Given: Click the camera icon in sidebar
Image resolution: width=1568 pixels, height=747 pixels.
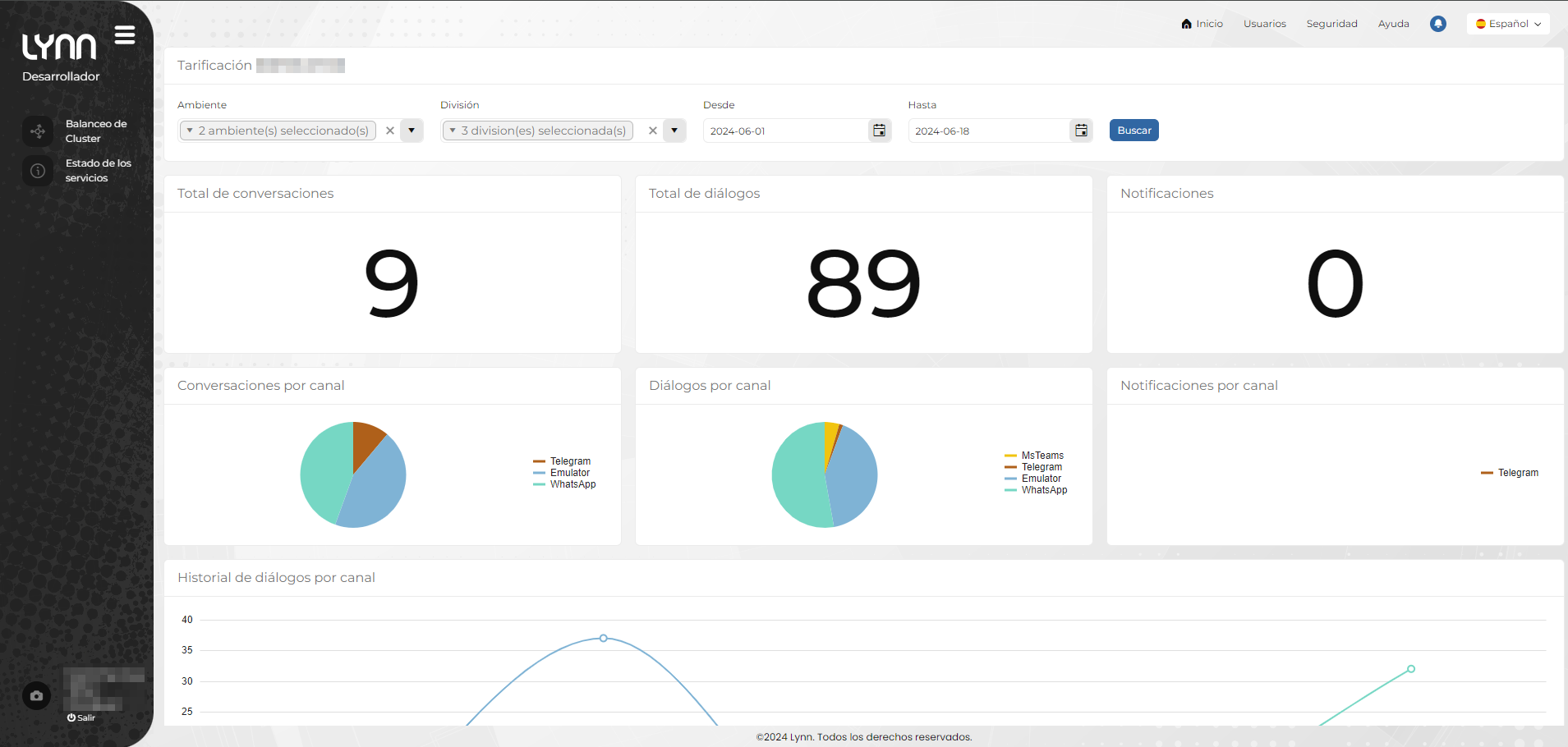Looking at the screenshot, I should point(37,696).
